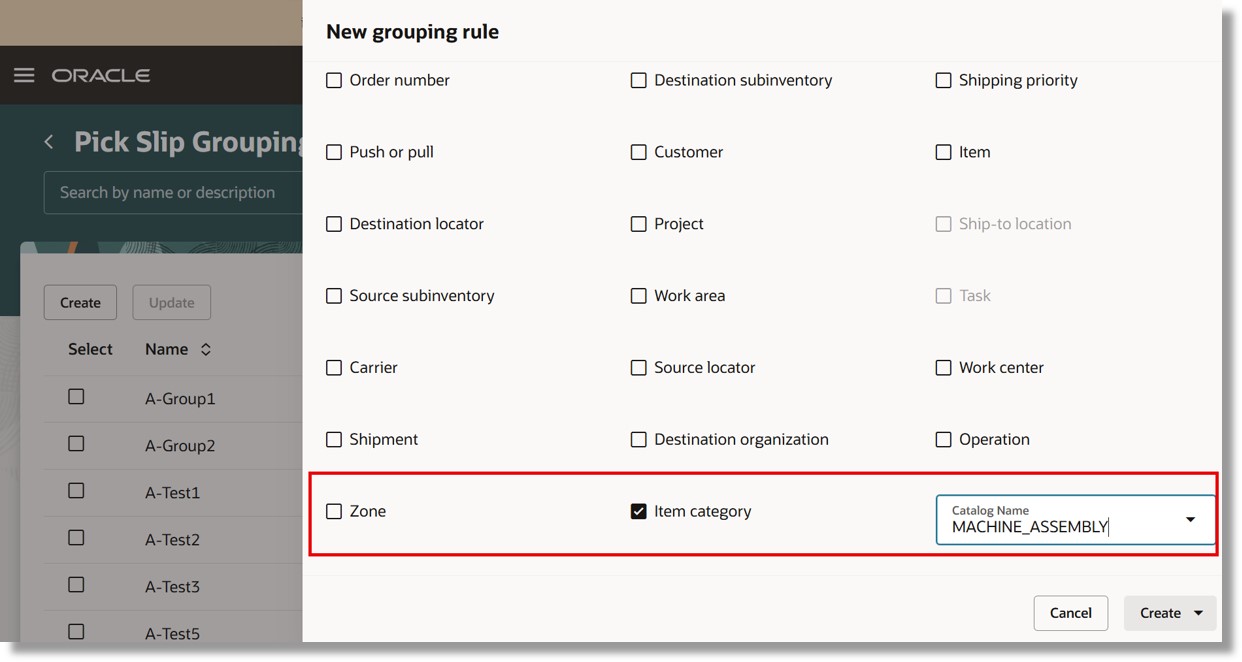
Task: Enable the Destination organization checkbox
Action: tap(639, 439)
